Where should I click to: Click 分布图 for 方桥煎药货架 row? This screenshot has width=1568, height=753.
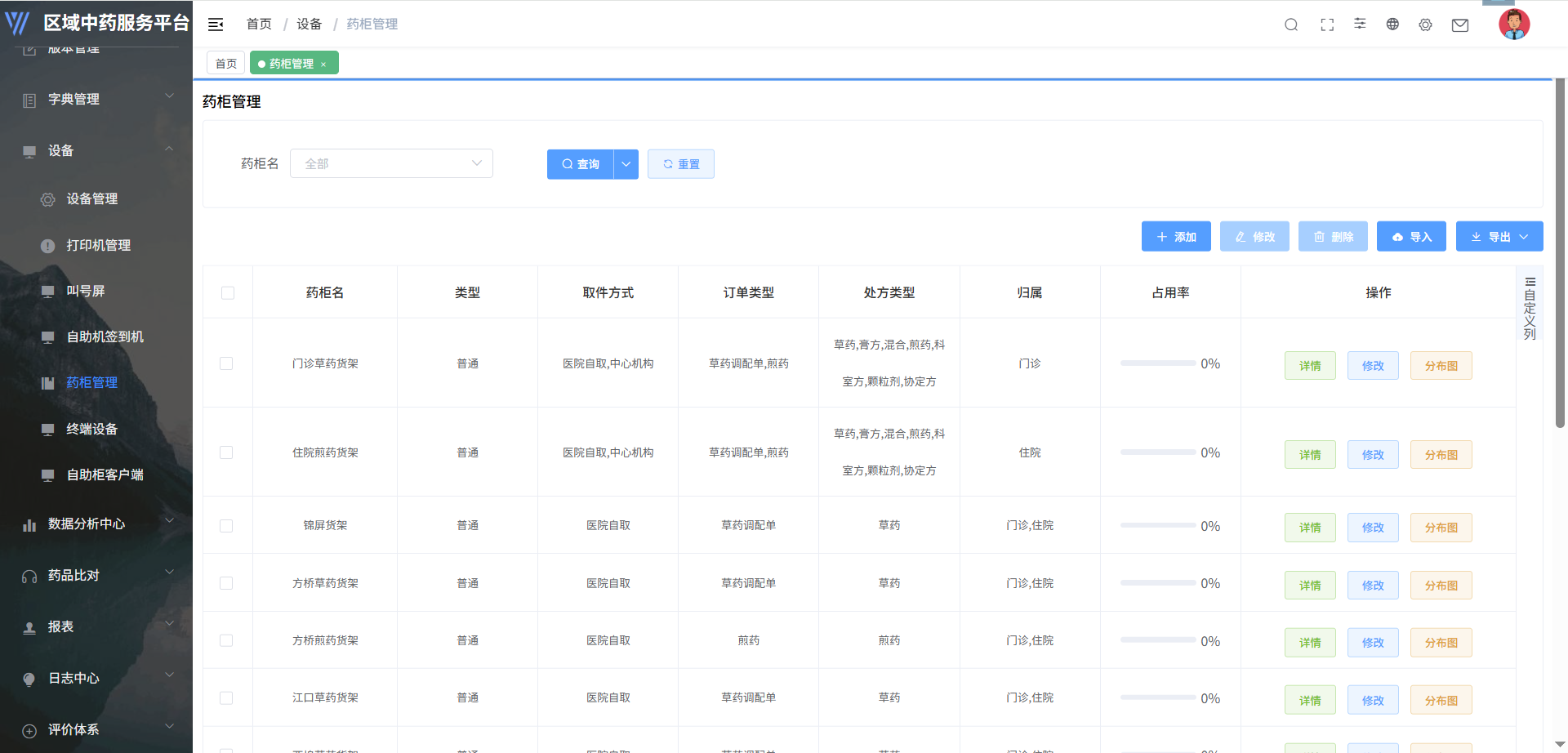(1441, 643)
